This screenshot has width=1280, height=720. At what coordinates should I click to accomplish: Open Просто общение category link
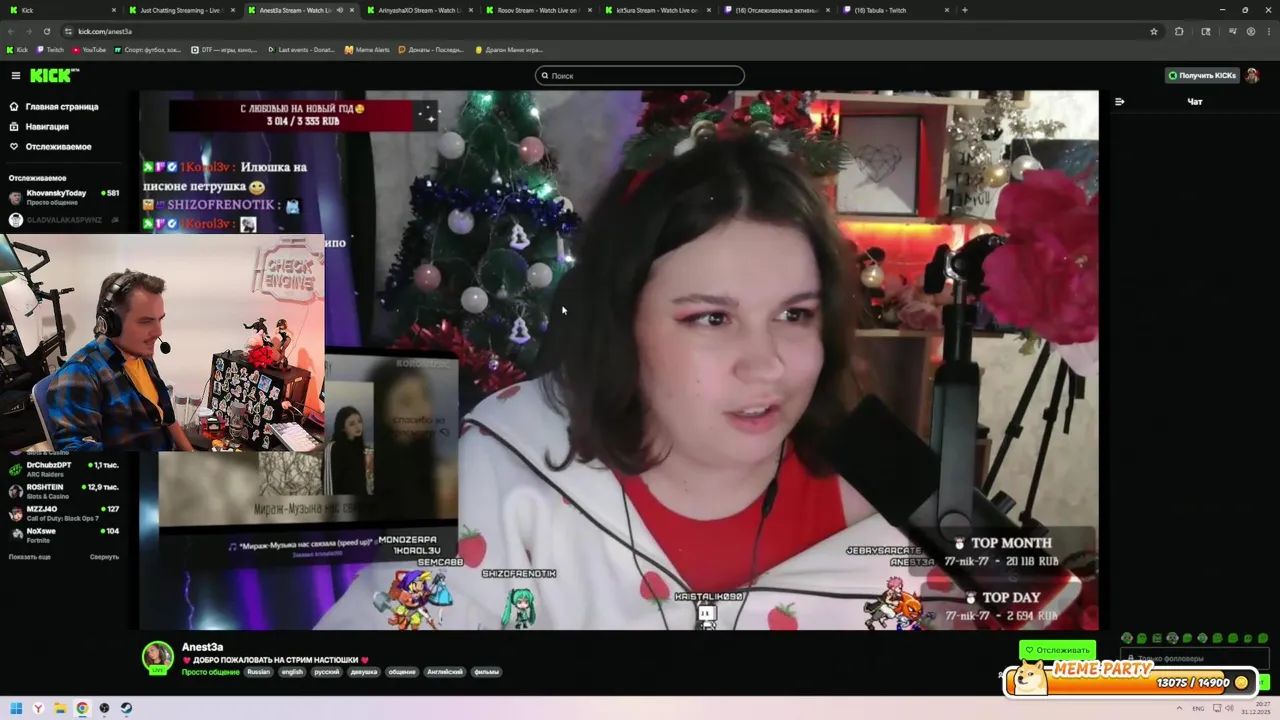tap(210, 672)
